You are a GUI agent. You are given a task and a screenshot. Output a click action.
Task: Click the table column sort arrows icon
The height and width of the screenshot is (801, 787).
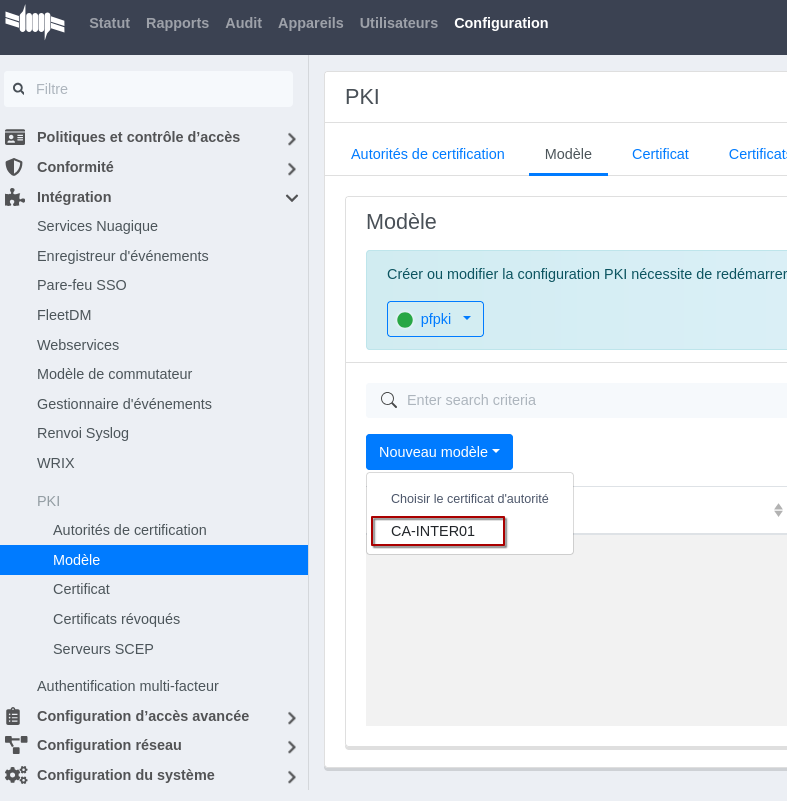778,510
